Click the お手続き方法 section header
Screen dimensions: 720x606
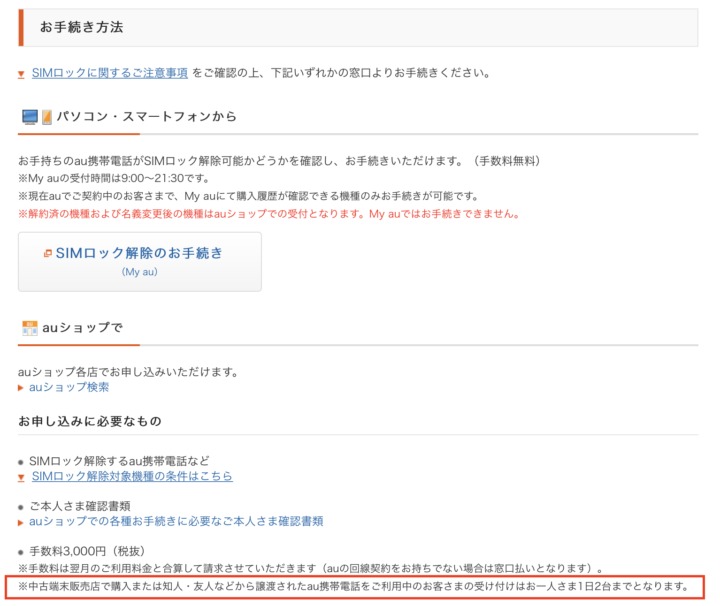point(82,28)
